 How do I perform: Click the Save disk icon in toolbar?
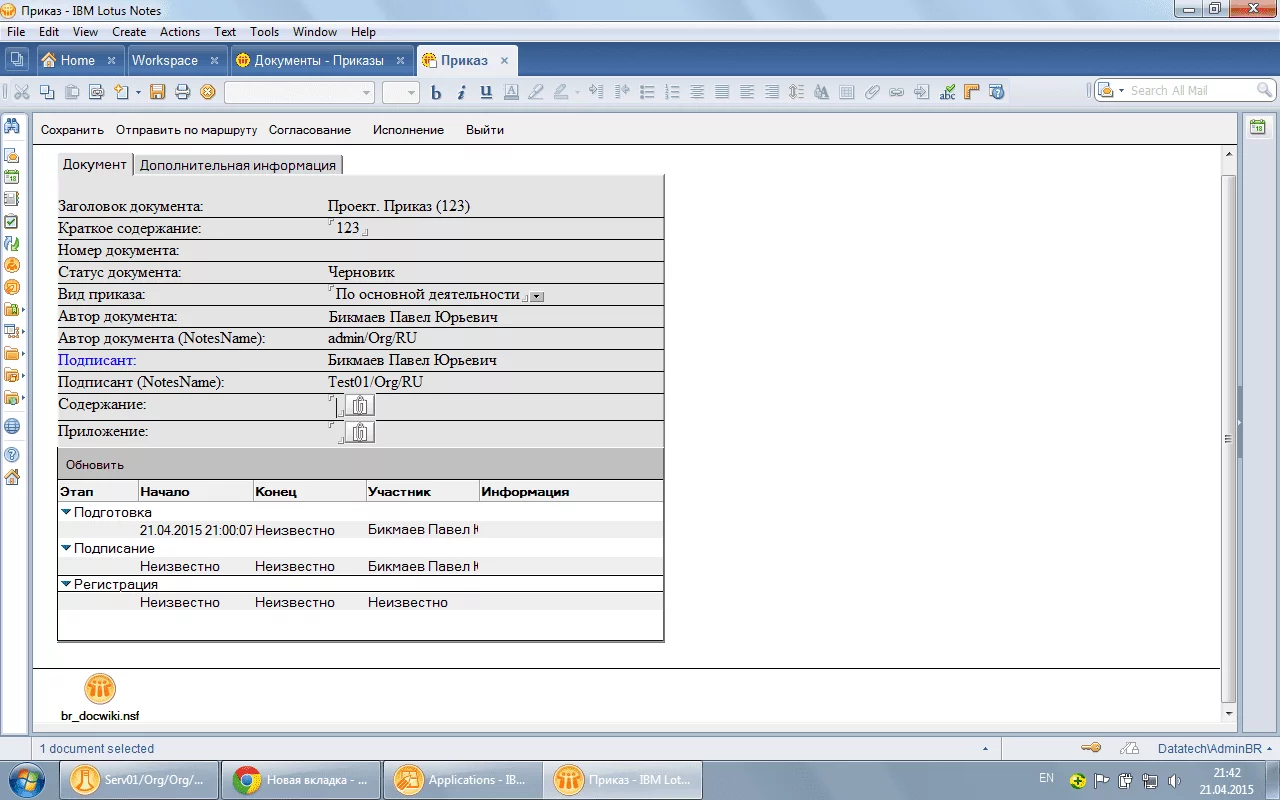[x=157, y=92]
